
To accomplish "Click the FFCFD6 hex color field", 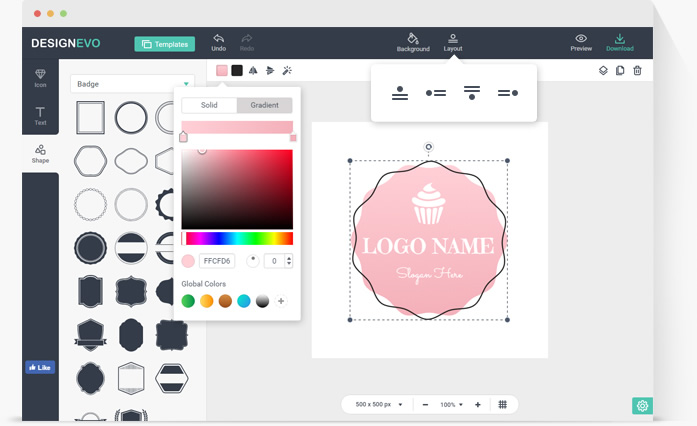I will tap(217, 261).
